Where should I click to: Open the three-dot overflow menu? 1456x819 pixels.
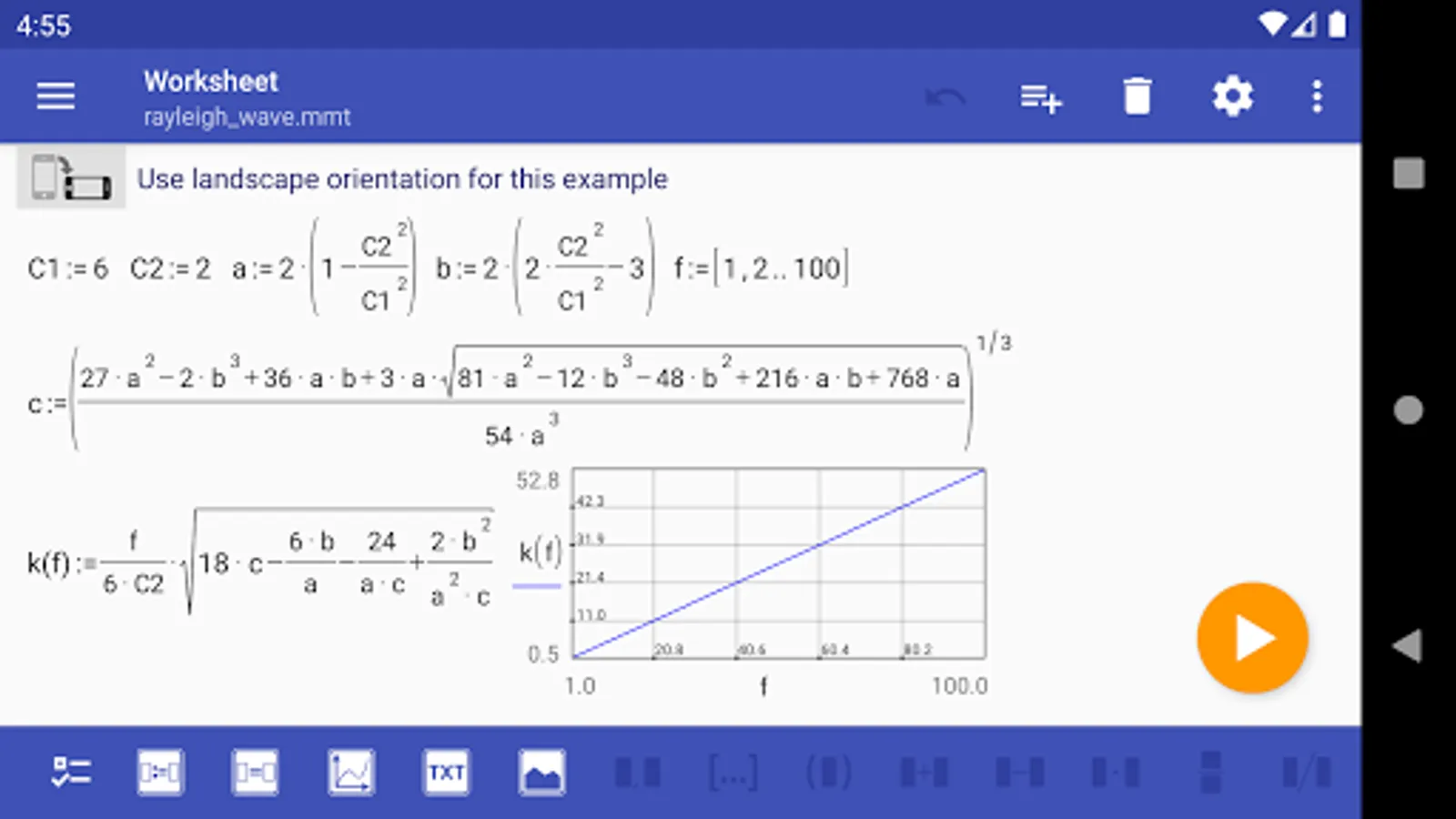tap(1317, 96)
